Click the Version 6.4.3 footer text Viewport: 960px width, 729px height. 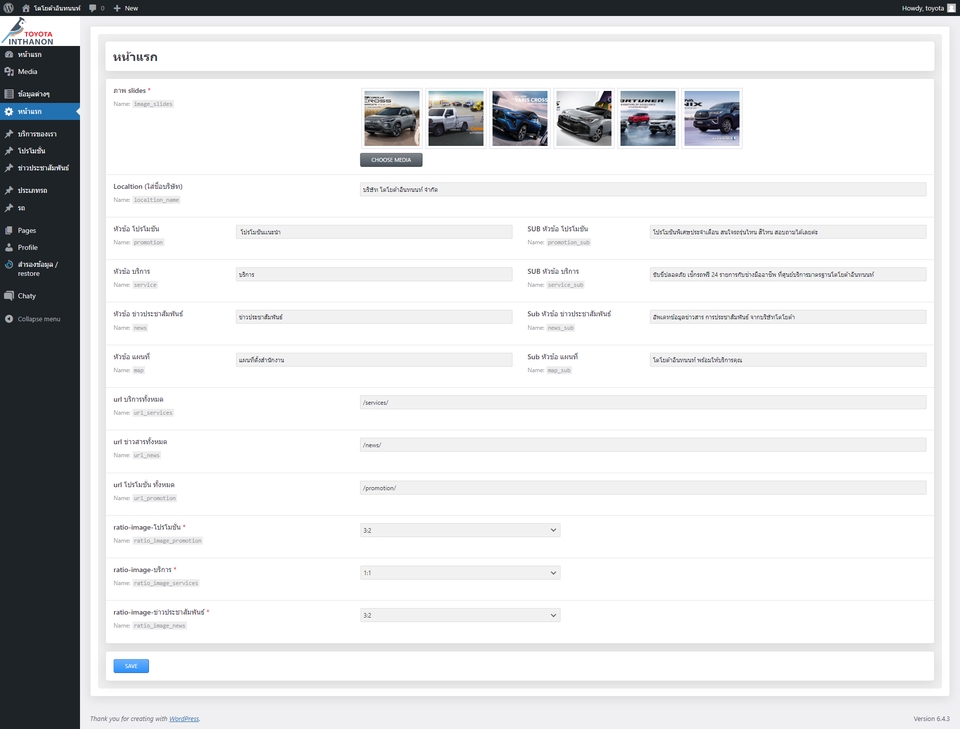click(931, 719)
